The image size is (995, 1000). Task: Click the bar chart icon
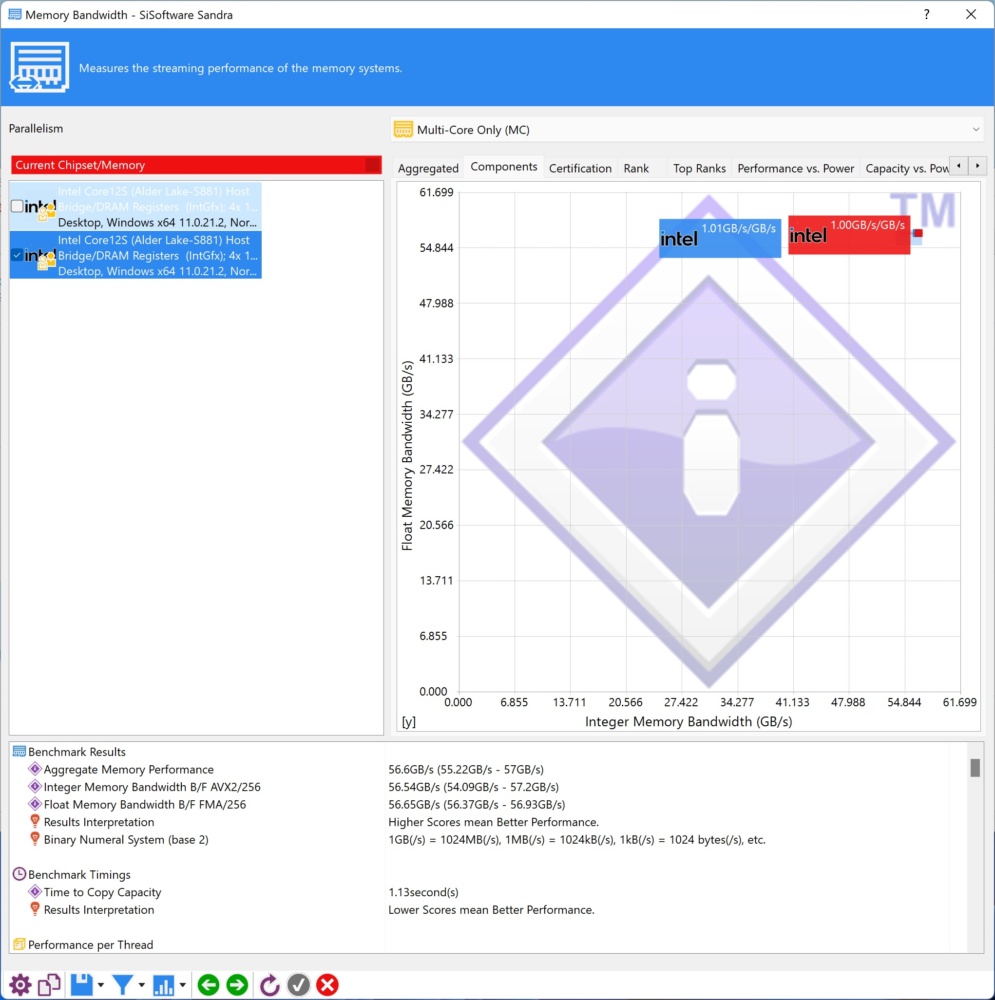pos(163,985)
